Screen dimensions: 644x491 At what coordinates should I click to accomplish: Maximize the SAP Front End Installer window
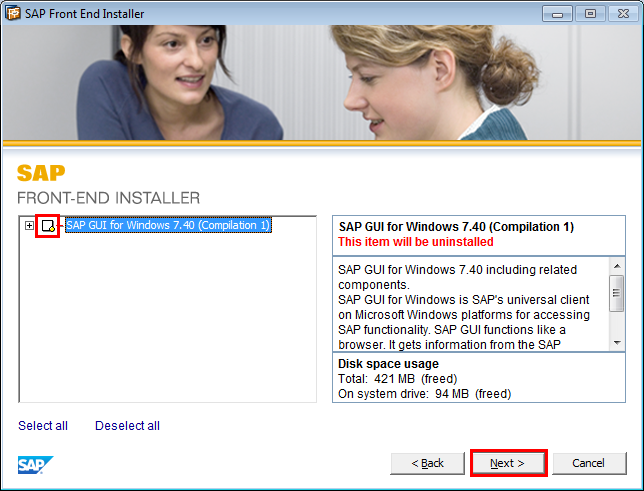coord(590,14)
